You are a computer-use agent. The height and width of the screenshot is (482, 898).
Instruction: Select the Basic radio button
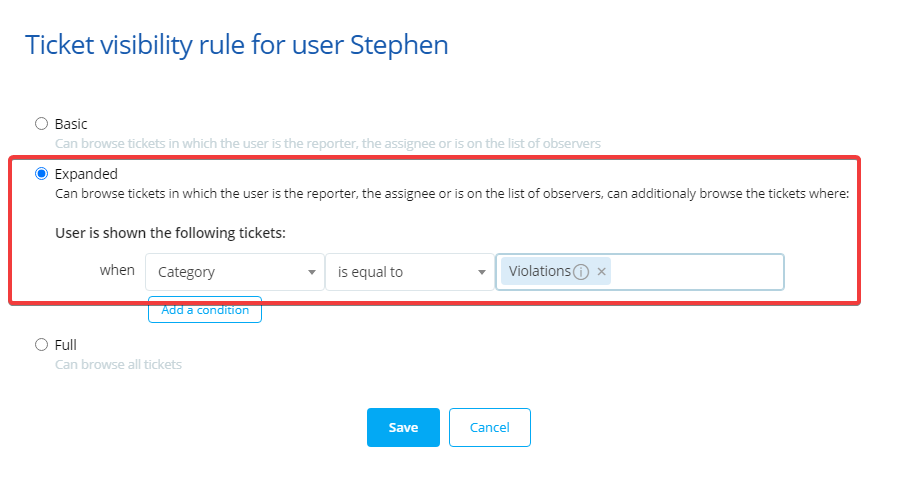(x=41, y=124)
